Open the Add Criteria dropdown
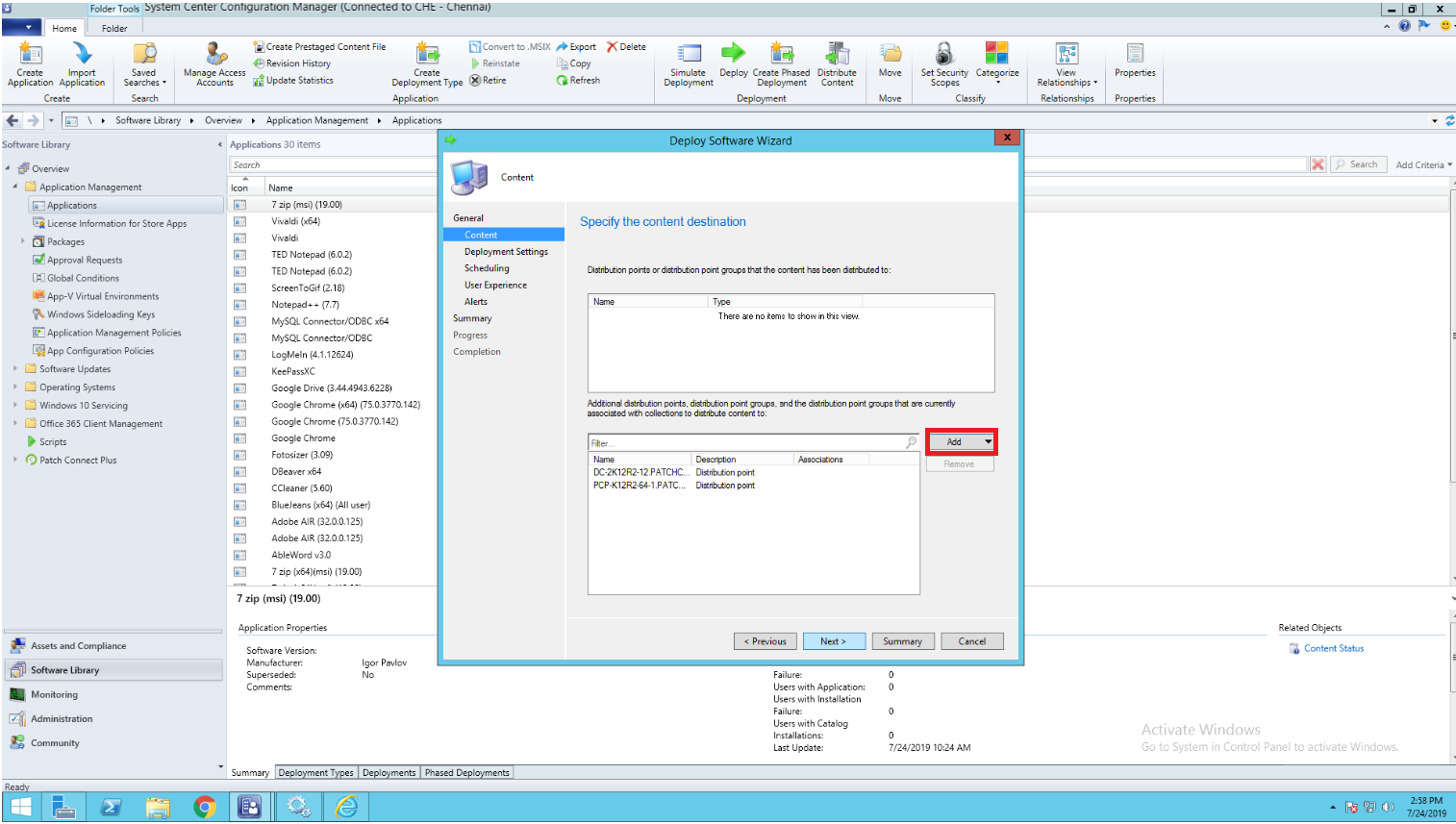 pos(1423,164)
